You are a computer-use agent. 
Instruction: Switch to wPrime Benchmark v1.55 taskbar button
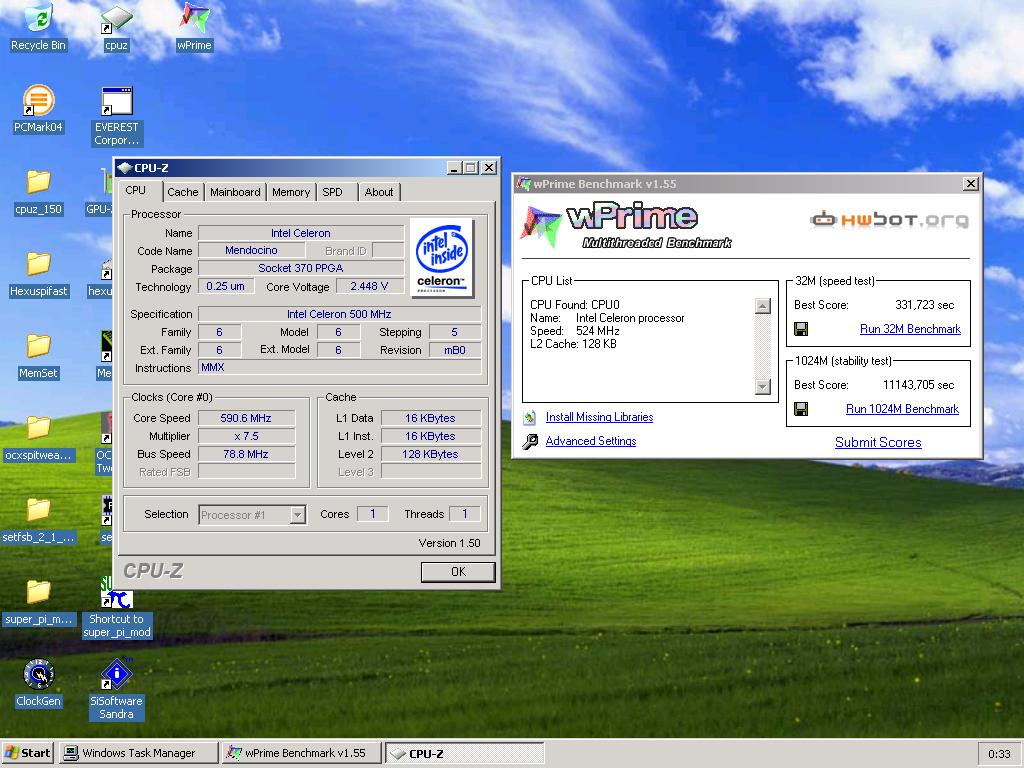[x=302, y=753]
